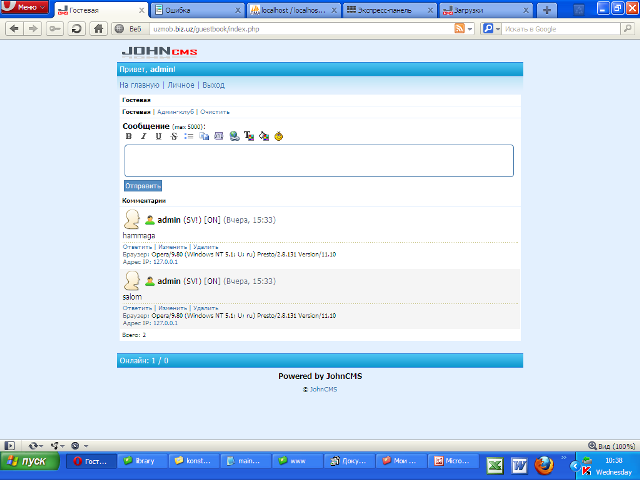The image size is (640, 480).
Task: Open the Онлайн: 1 / 0 link
Action: pyautogui.click(x=144, y=361)
